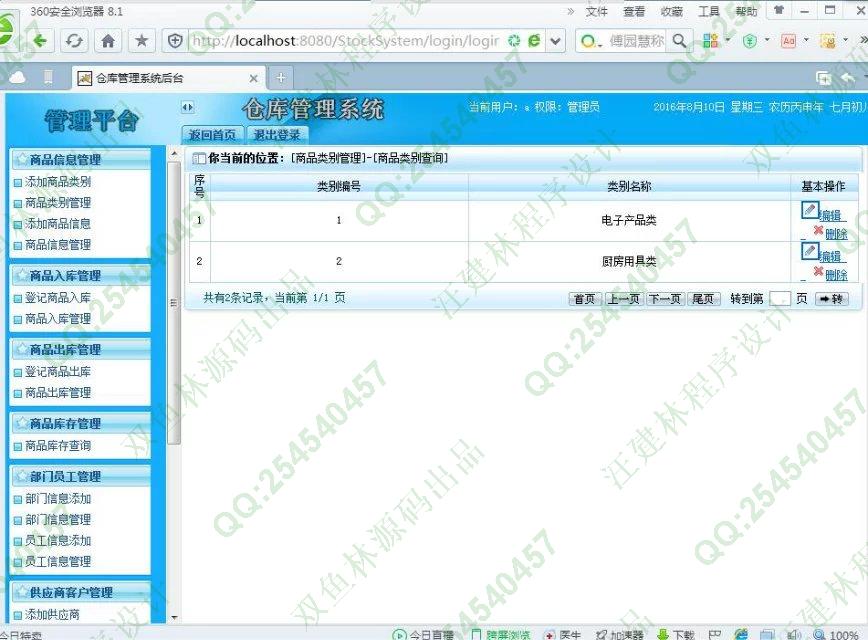868x640 pixels.
Task: Click the 退出登录 tab button
Action: (x=277, y=135)
